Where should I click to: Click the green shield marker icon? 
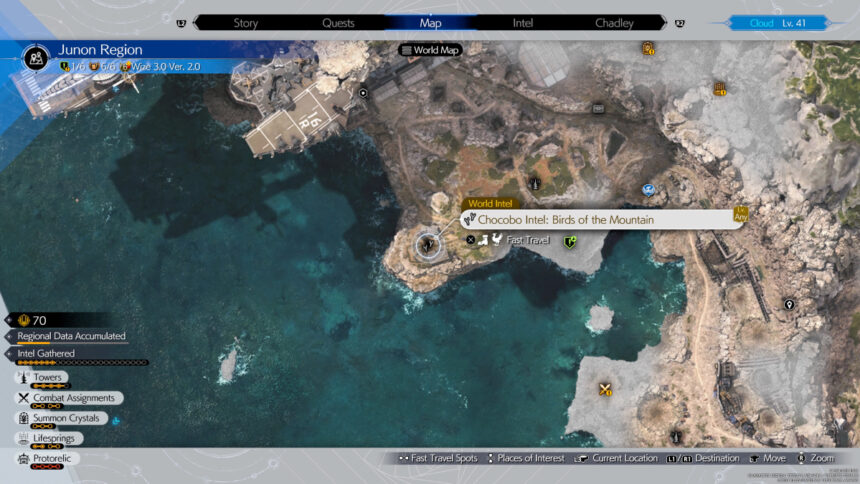tap(571, 241)
